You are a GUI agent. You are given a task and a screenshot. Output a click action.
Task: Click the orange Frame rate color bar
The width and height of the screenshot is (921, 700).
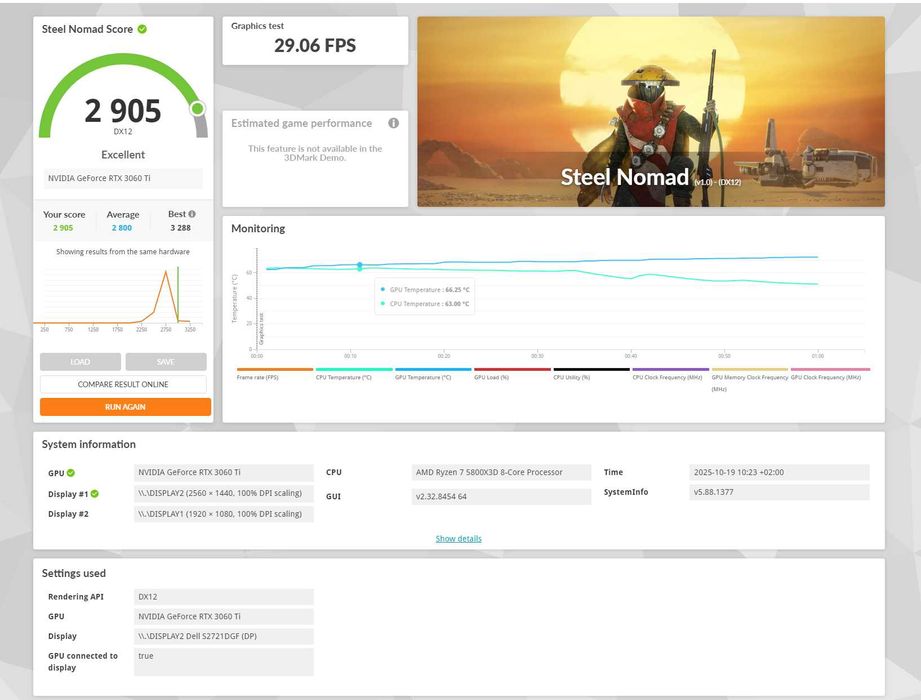pos(275,369)
